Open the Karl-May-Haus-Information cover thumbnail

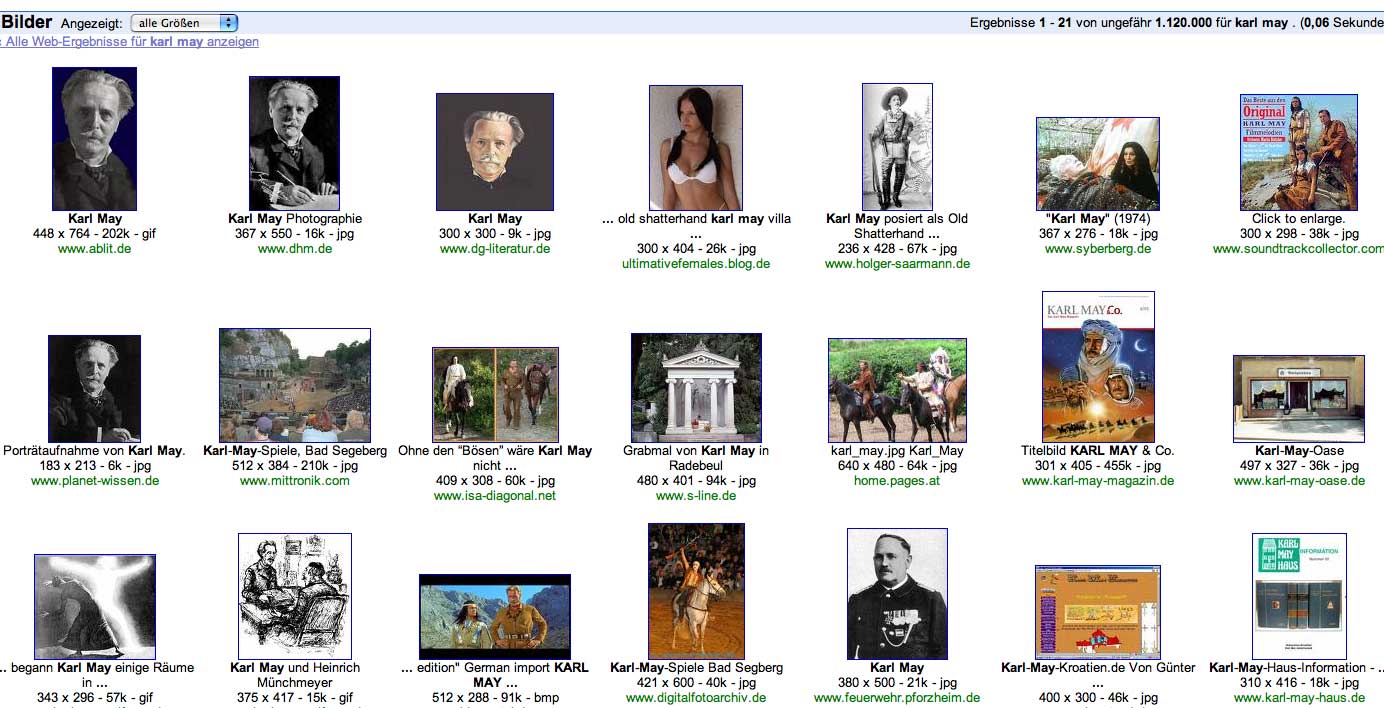tap(1298, 596)
